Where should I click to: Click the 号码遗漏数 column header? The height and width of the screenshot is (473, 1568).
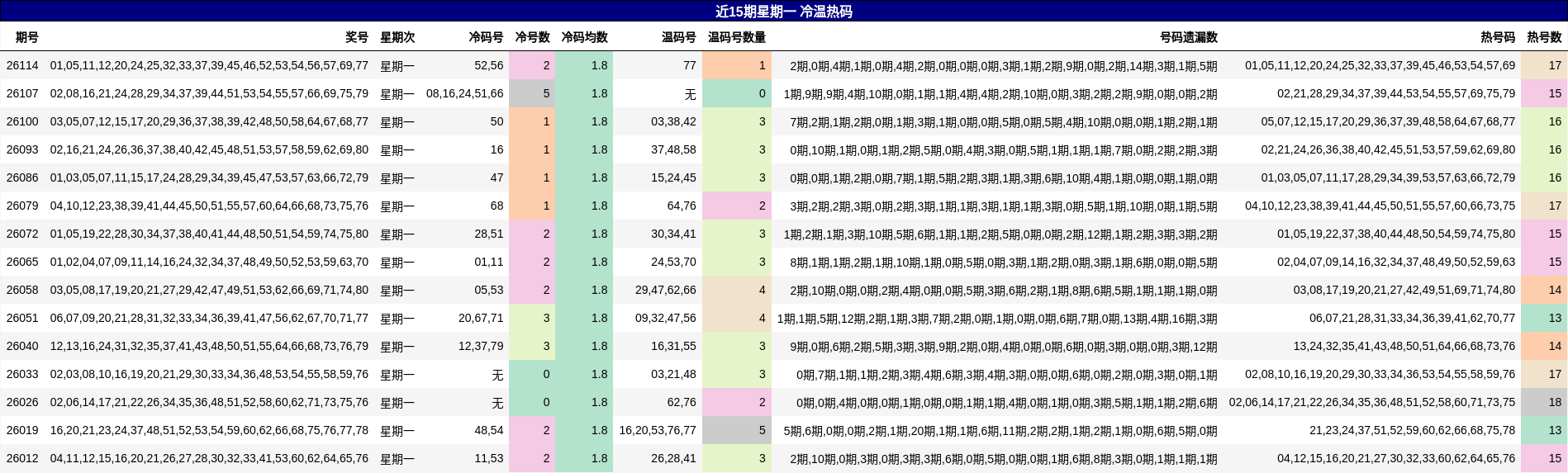coord(1188,37)
